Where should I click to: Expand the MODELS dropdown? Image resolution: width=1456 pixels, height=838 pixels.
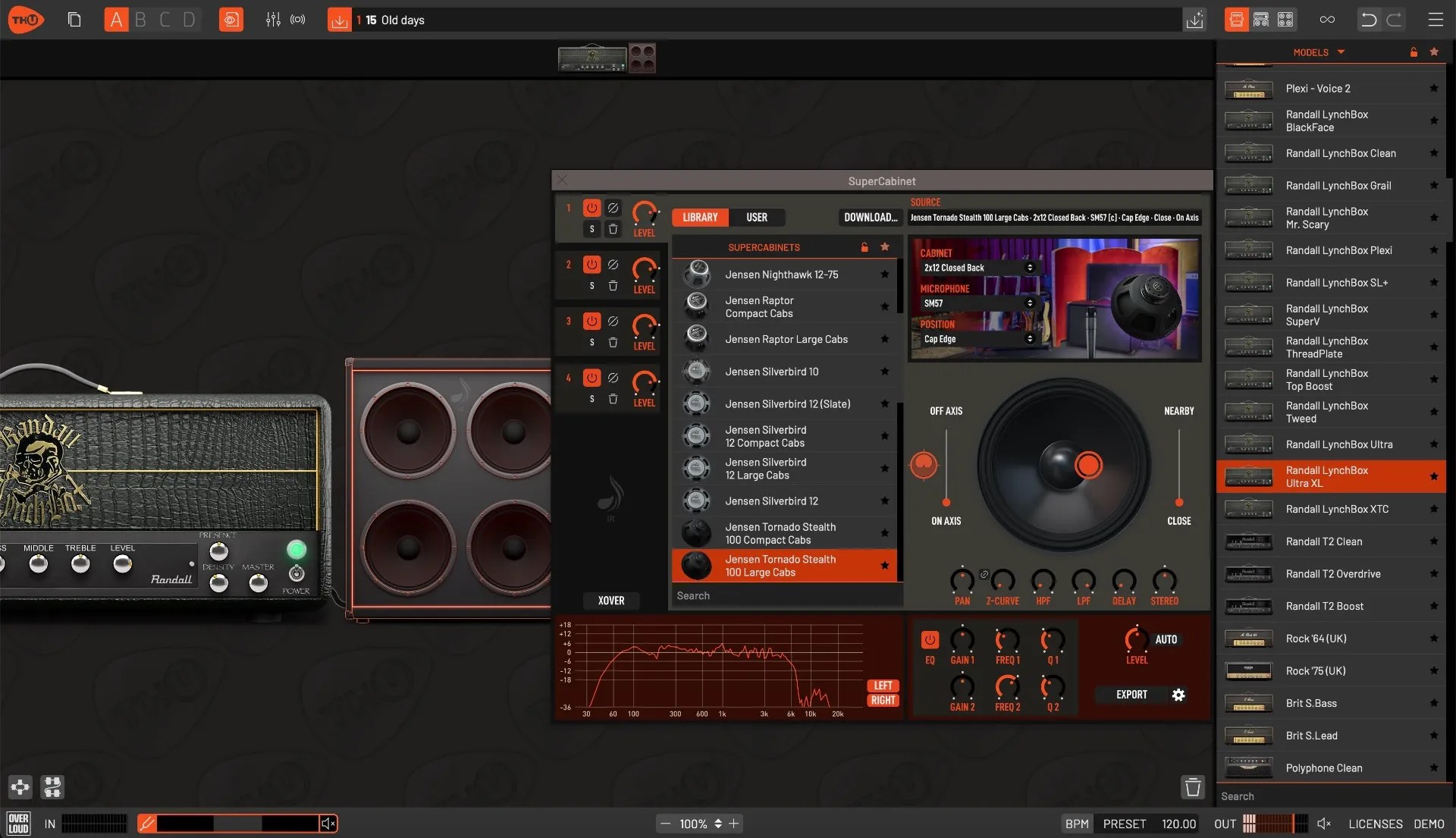point(1319,52)
